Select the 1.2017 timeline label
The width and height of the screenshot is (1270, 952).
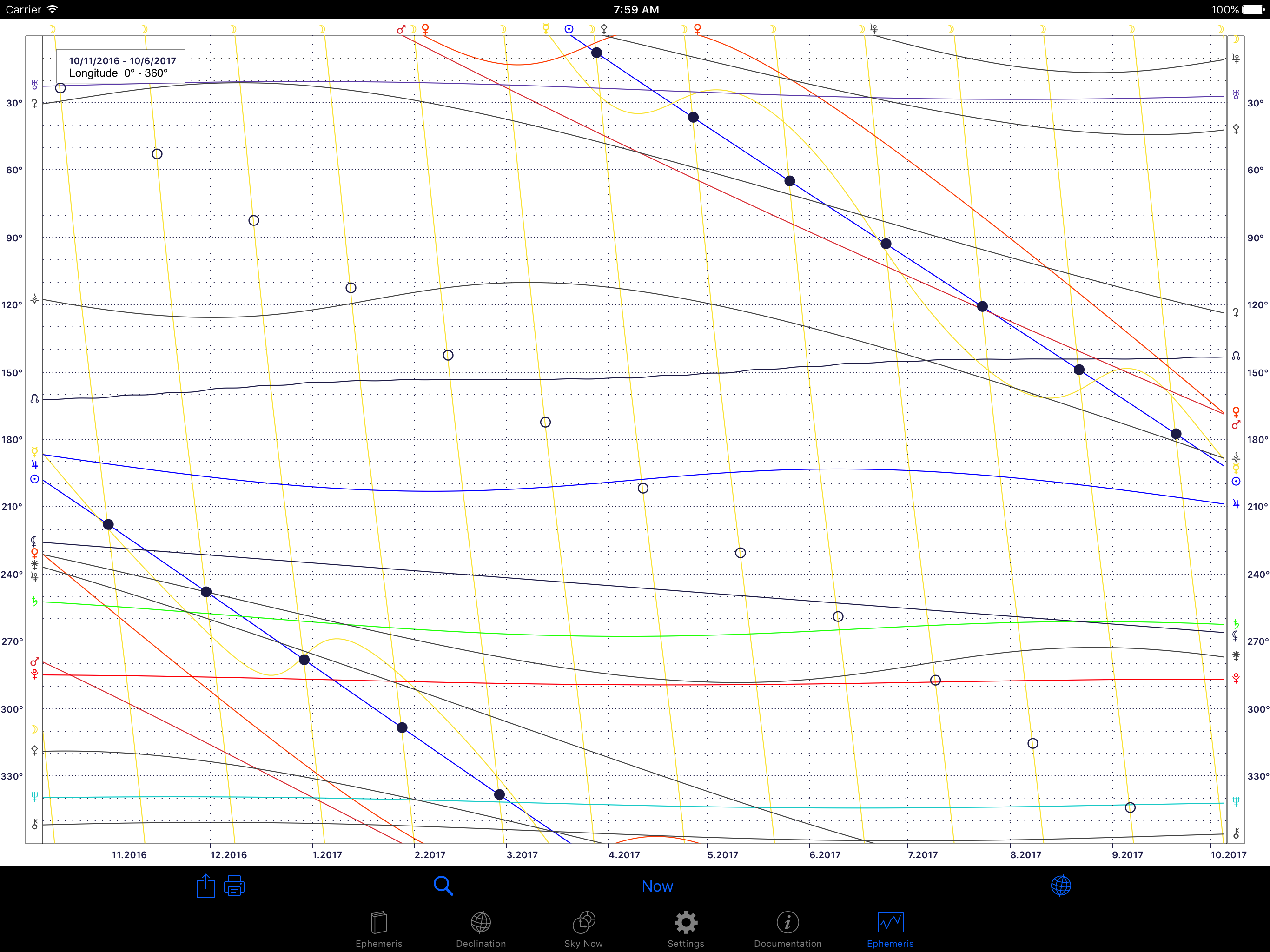click(x=327, y=855)
